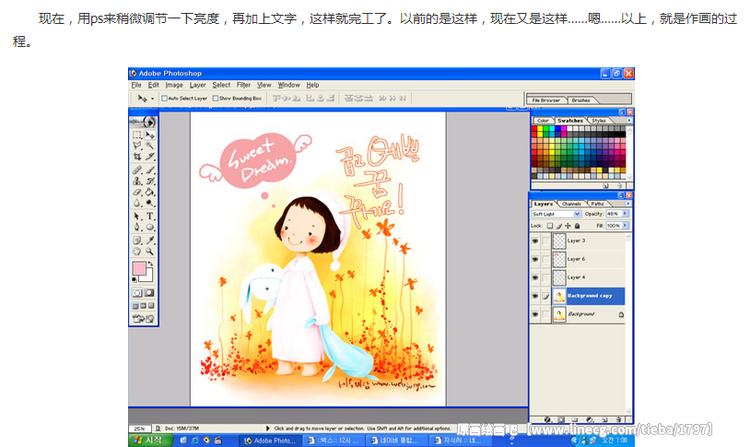Viewport: 750px width, 447px height.
Task: Select the Slice tool
Action: pyautogui.click(x=150, y=156)
